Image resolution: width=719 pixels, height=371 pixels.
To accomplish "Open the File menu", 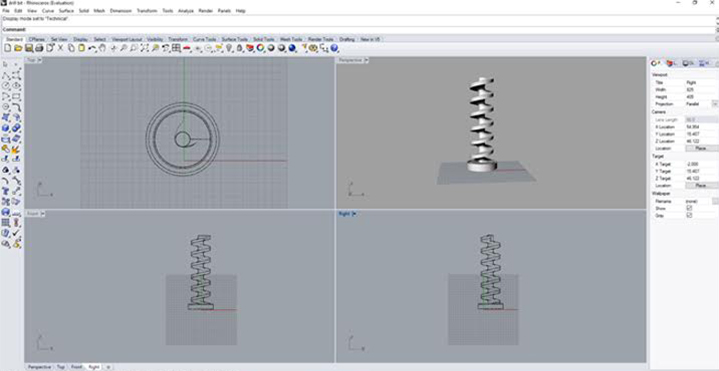I will point(6,11).
